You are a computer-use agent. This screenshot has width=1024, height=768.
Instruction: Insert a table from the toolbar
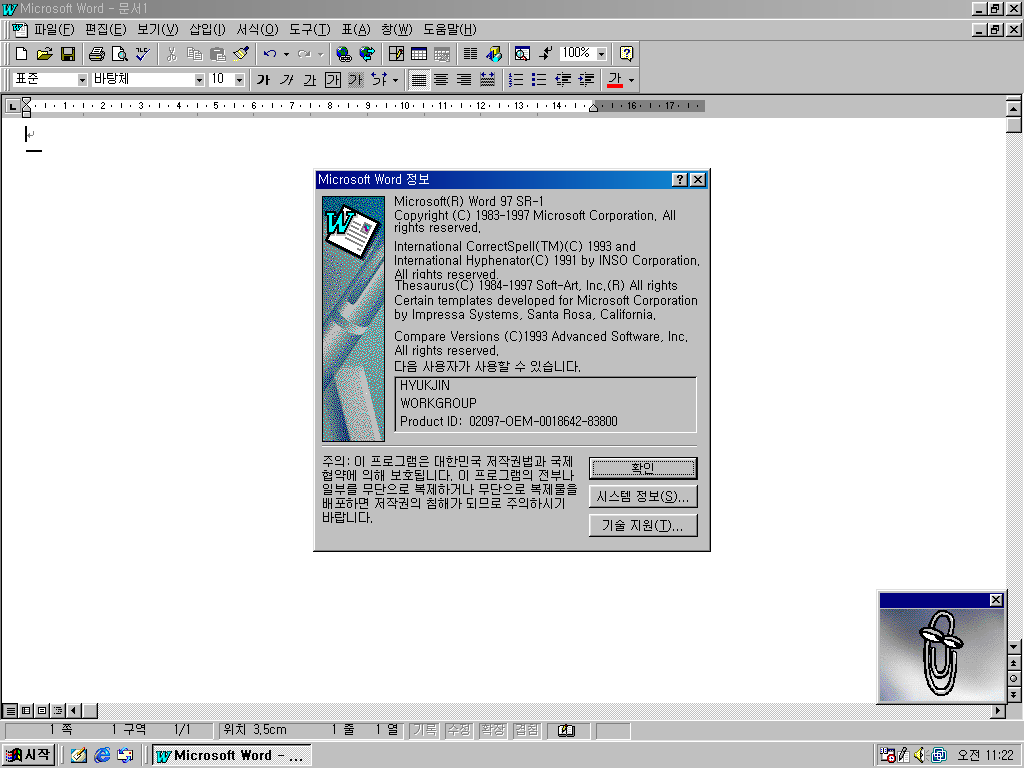[x=419, y=54]
